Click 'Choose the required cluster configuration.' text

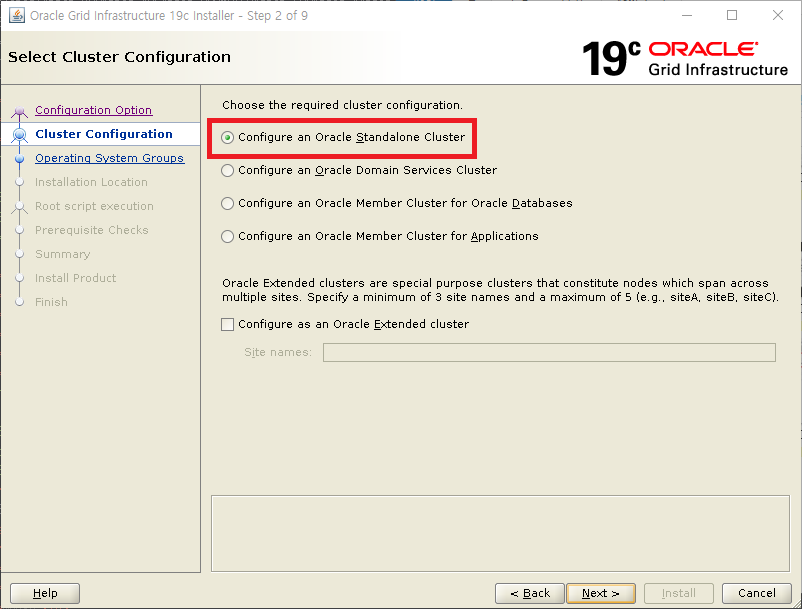[342, 105]
